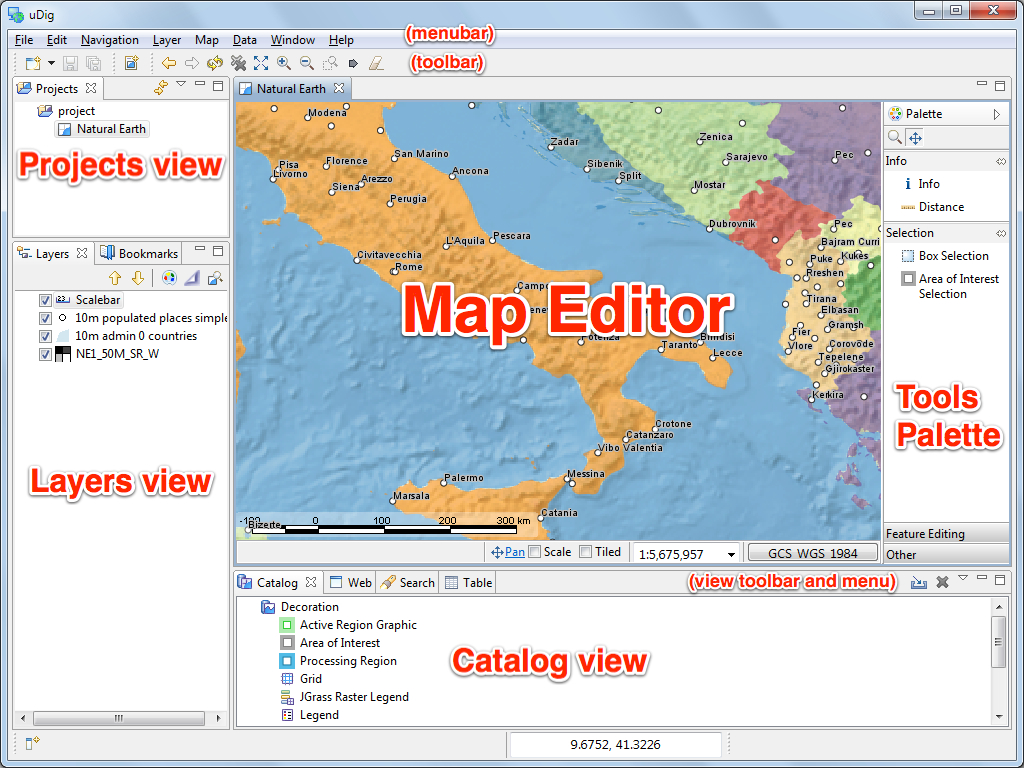Screen dimensions: 1024x768
Task: Expand the Other drawer in Palette
Action: click(x=946, y=554)
